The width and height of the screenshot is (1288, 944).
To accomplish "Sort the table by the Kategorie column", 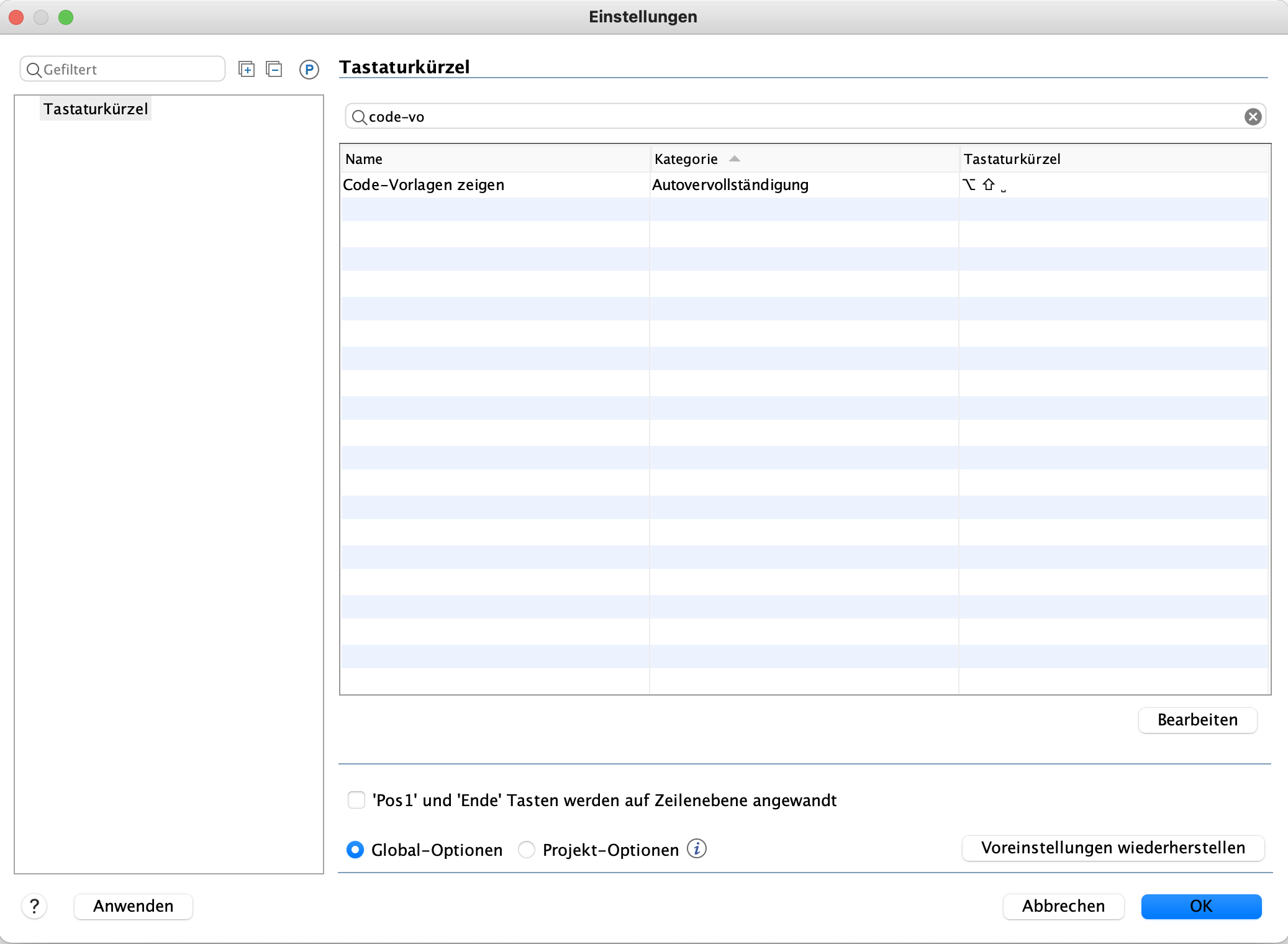I will pos(804,159).
